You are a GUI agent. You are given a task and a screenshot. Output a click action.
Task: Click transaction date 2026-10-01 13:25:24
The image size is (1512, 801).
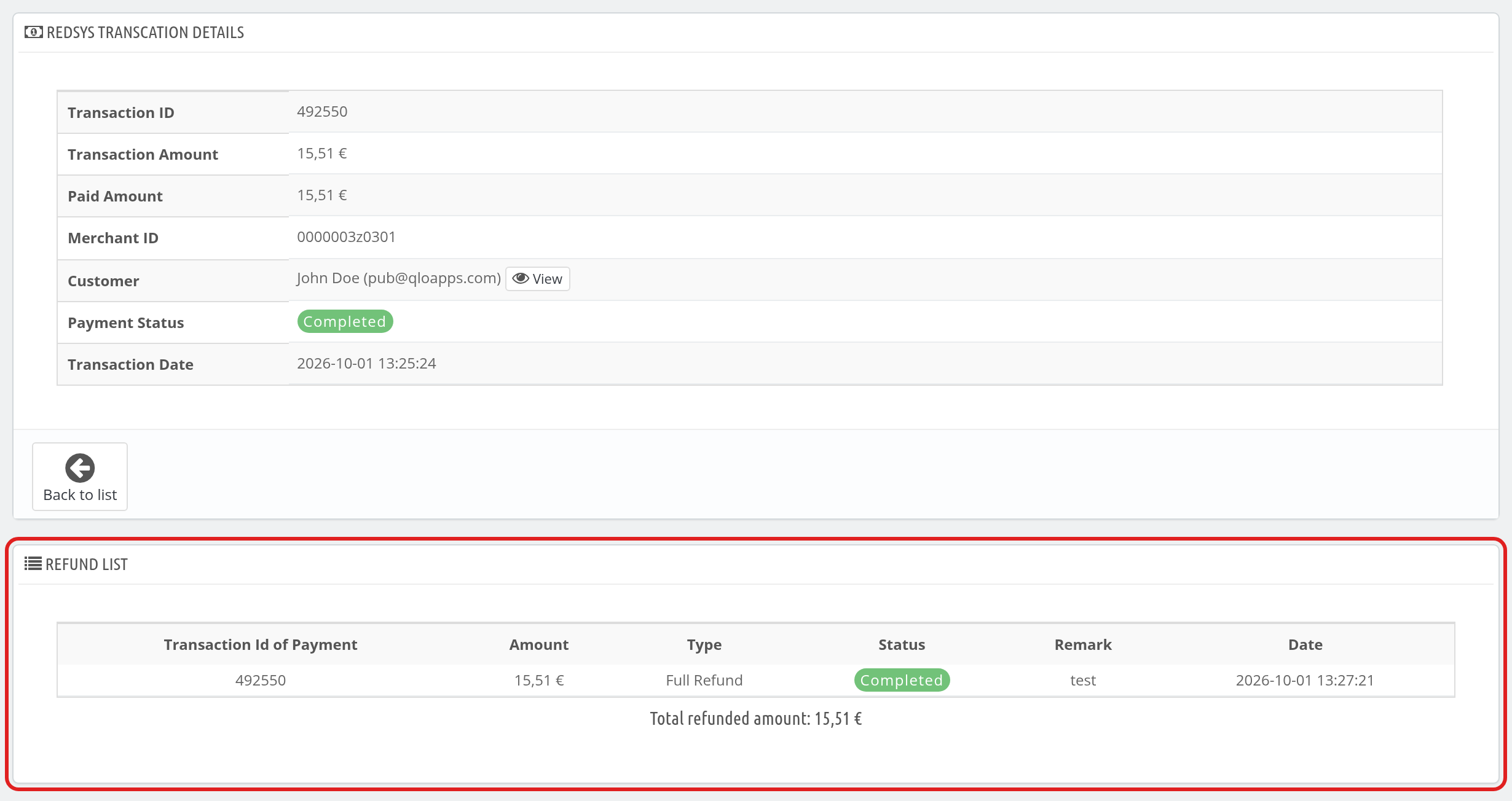pyautogui.click(x=366, y=364)
